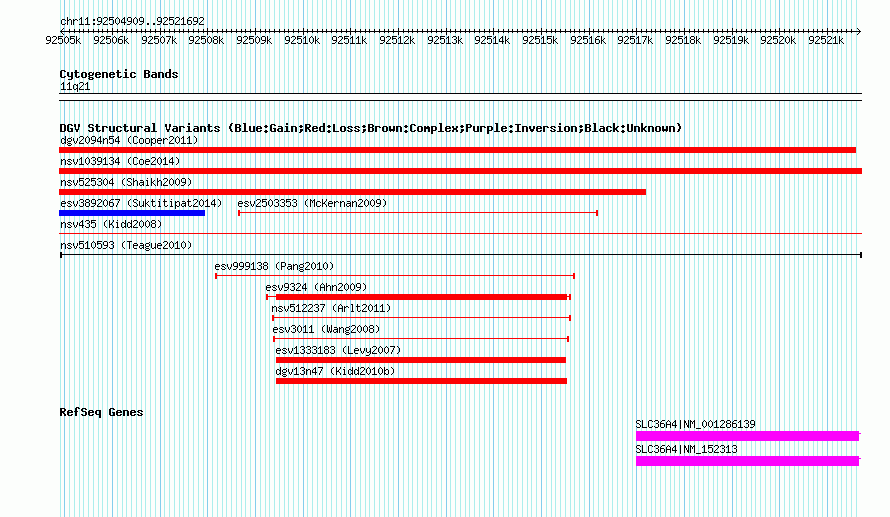Click the esv2503353 (McKernan2009) label
The width and height of the screenshot is (890, 517).
coord(312,203)
